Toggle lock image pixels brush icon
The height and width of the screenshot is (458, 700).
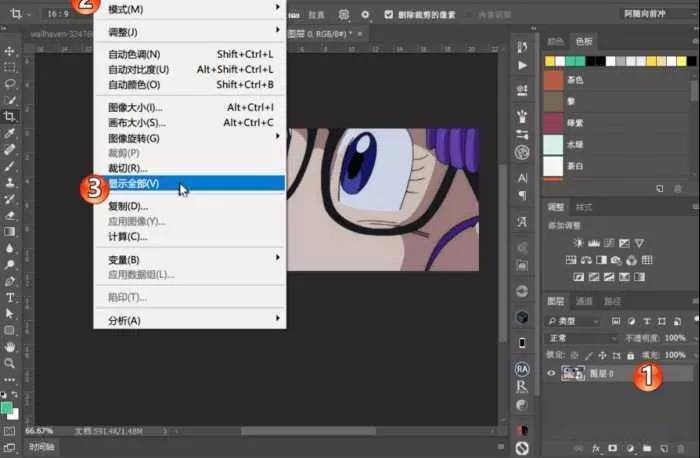tap(589, 356)
